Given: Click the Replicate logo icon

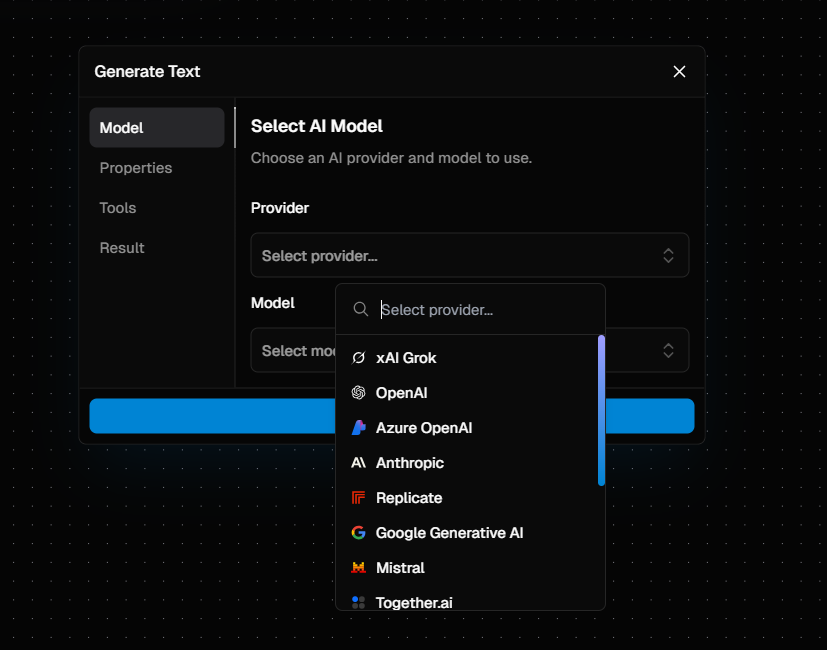Looking at the screenshot, I should click(358, 498).
